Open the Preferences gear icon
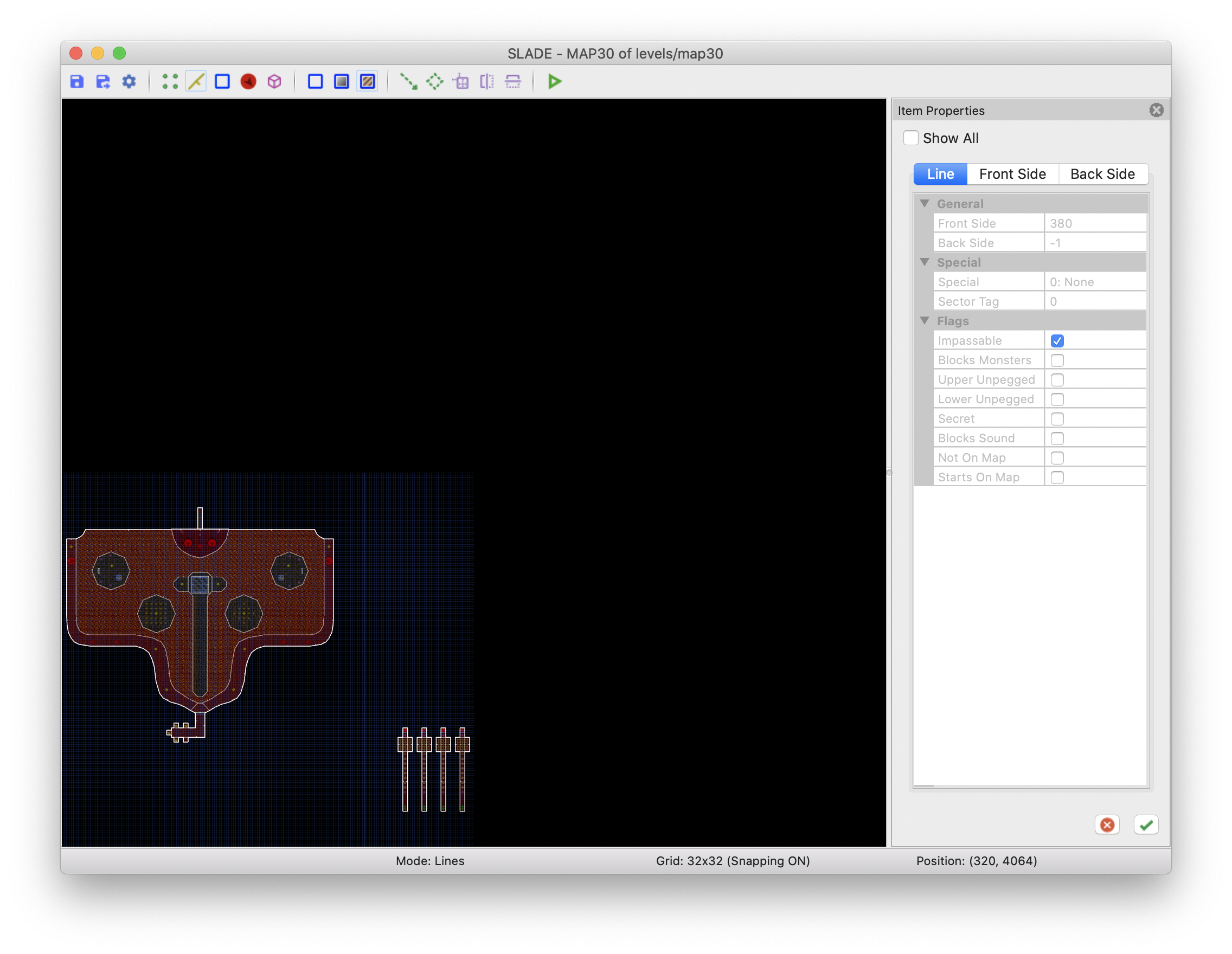This screenshot has height=954, width=1232. (x=130, y=81)
